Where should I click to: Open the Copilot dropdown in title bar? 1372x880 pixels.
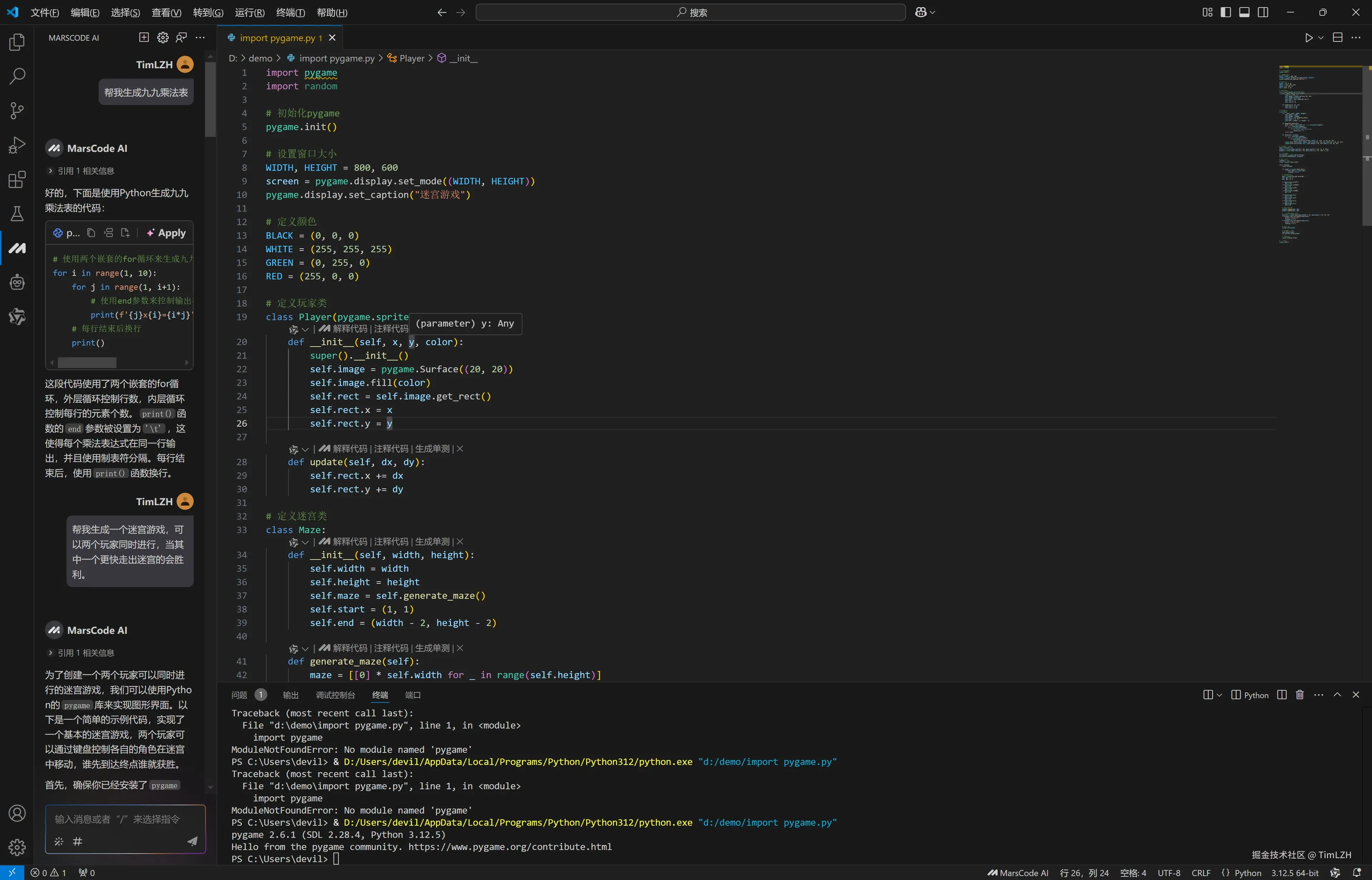coord(932,13)
